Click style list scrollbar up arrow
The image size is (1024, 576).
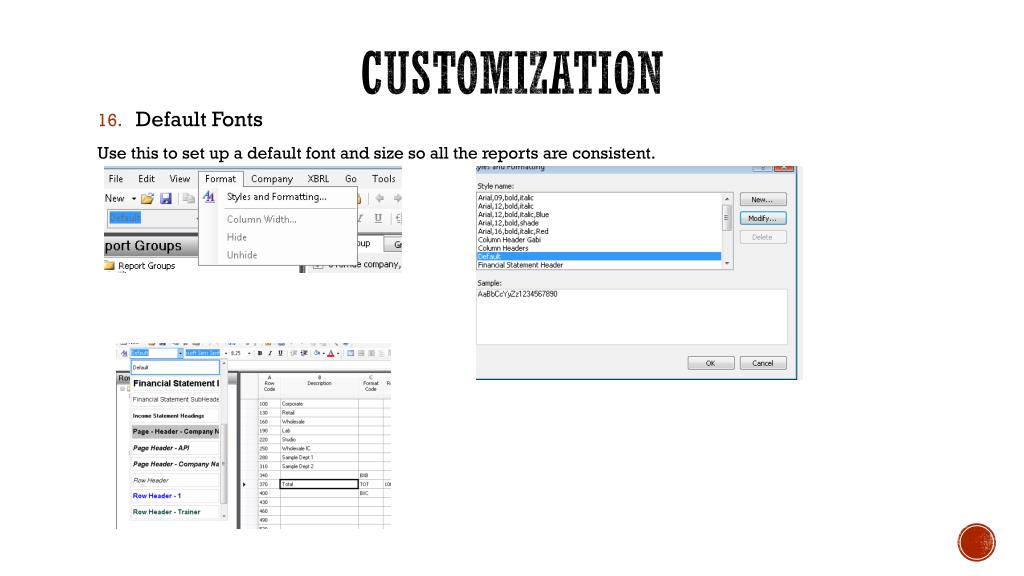coord(727,198)
